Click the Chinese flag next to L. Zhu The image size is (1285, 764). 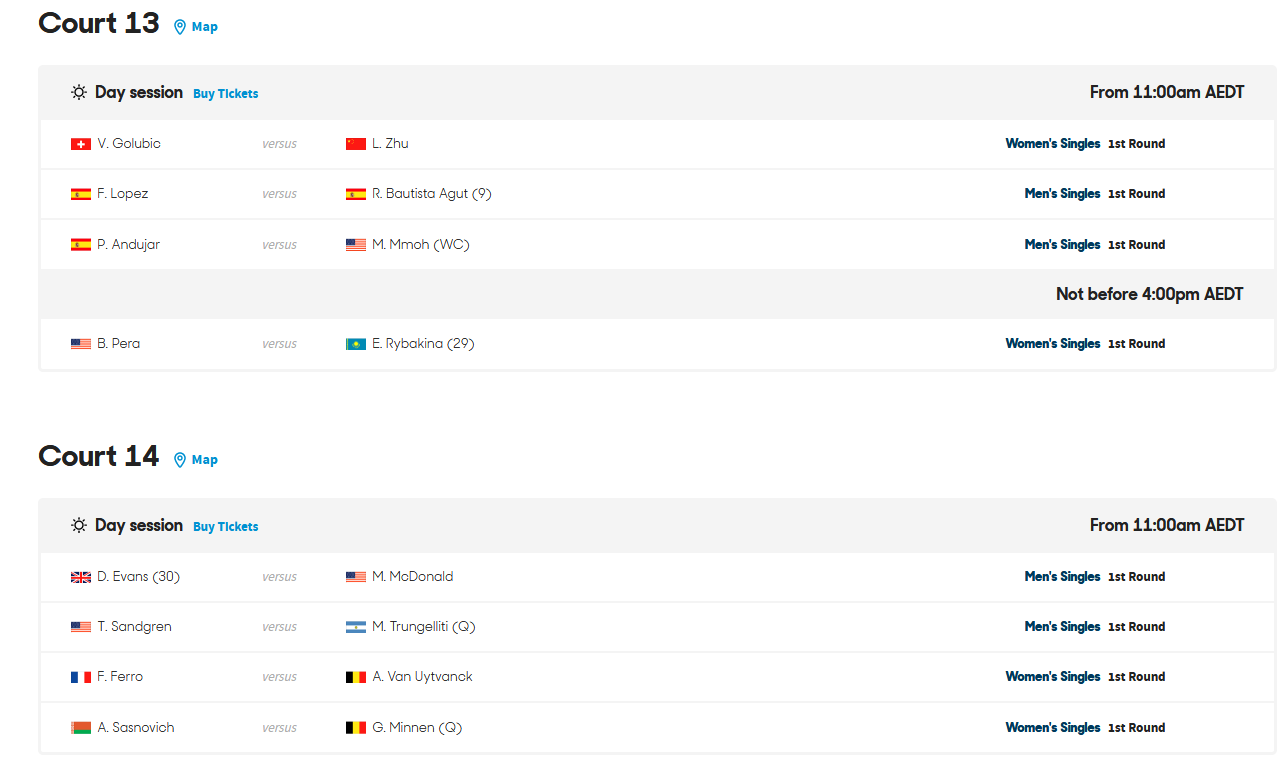(x=356, y=144)
